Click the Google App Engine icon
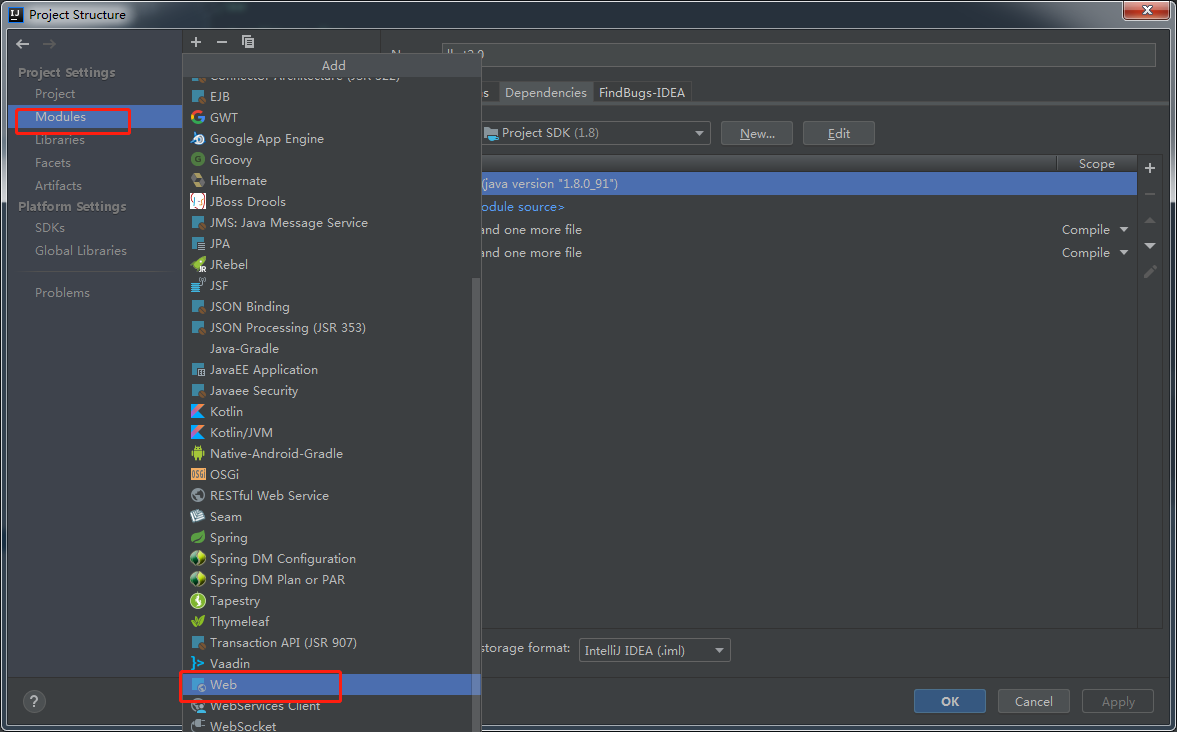The image size is (1177, 732). (x=197, y=138)
